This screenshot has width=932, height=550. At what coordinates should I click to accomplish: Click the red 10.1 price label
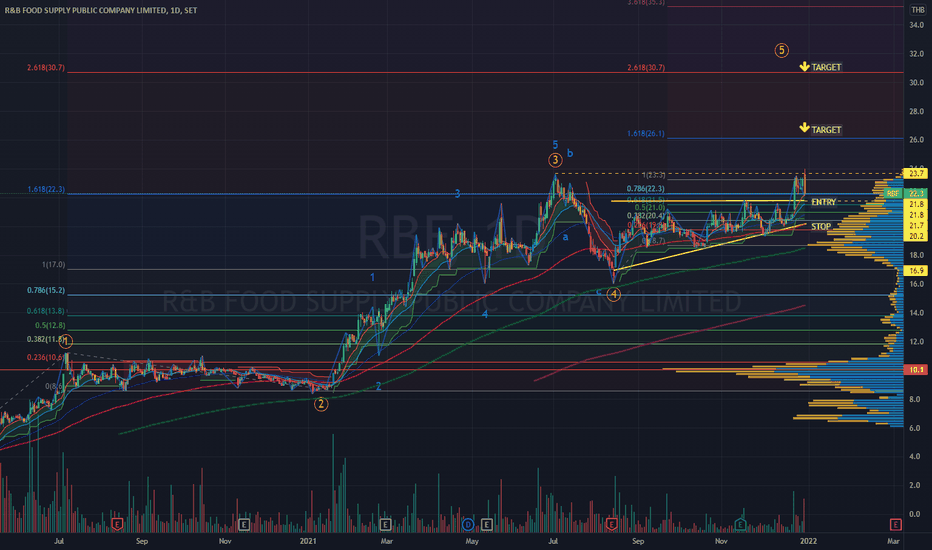click(x=916, y=370)
